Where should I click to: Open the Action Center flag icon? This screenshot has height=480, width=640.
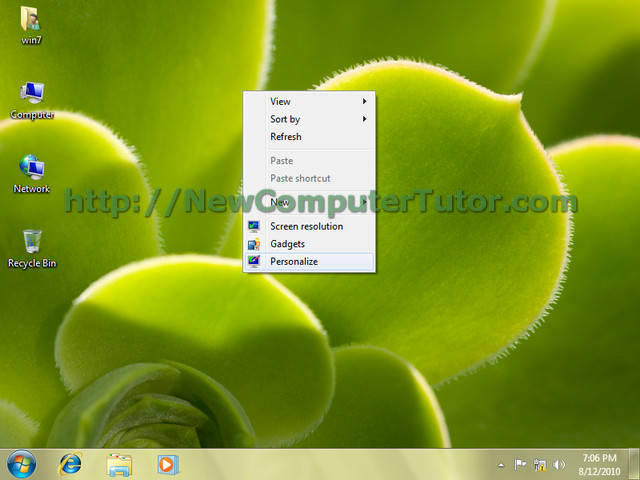520,464
